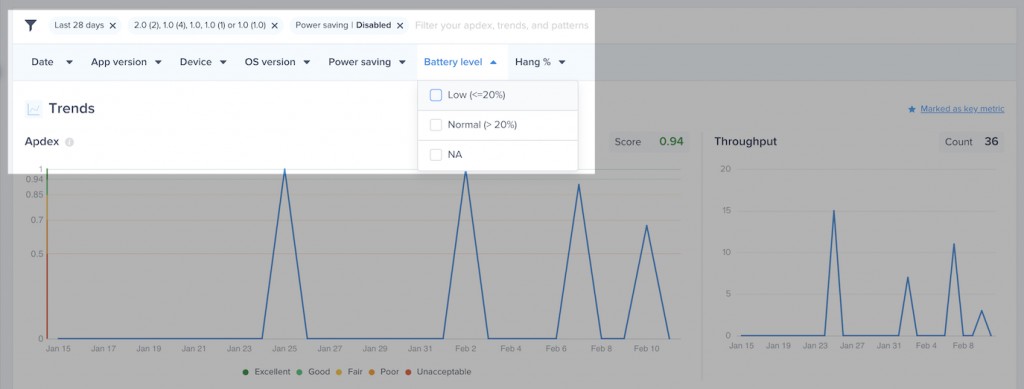
Task: Click the Apdex peak at Feb 7
Action: (579, 185)
